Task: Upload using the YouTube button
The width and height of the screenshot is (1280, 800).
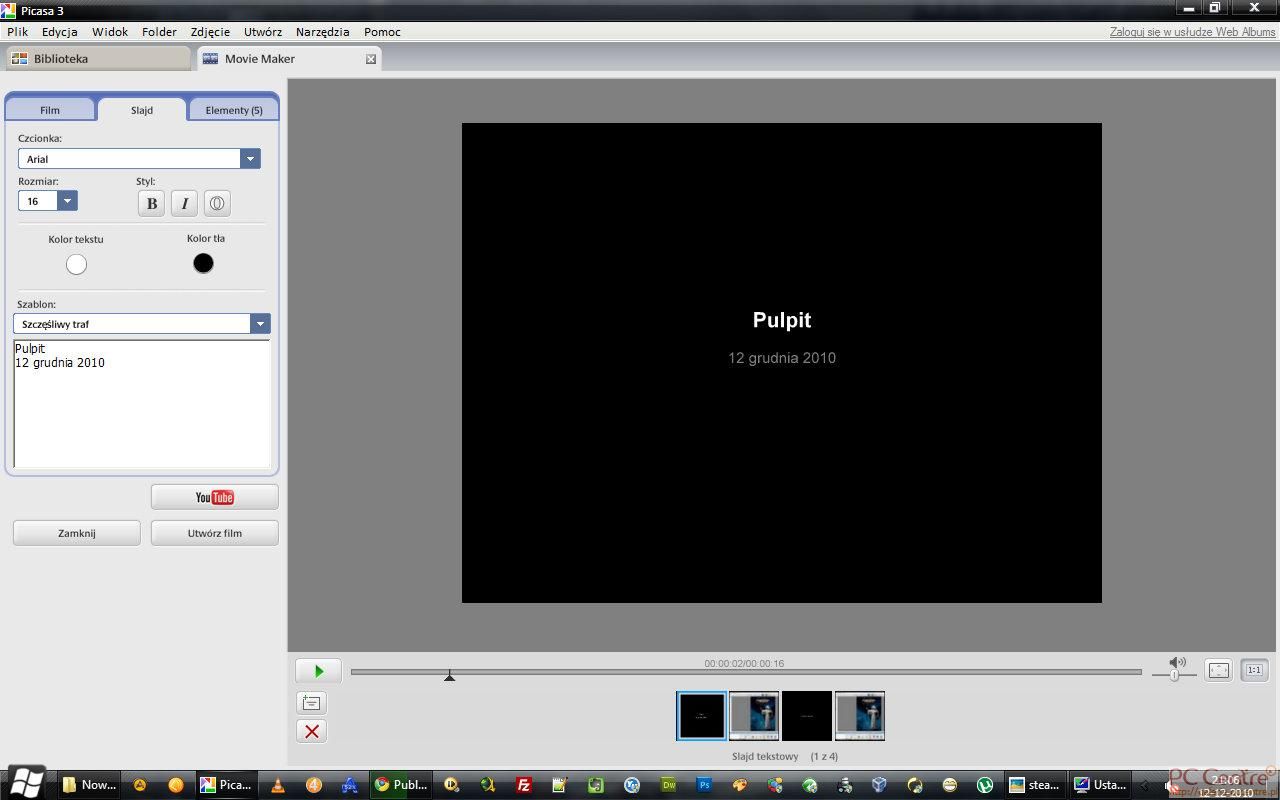Action: (214, 497)
